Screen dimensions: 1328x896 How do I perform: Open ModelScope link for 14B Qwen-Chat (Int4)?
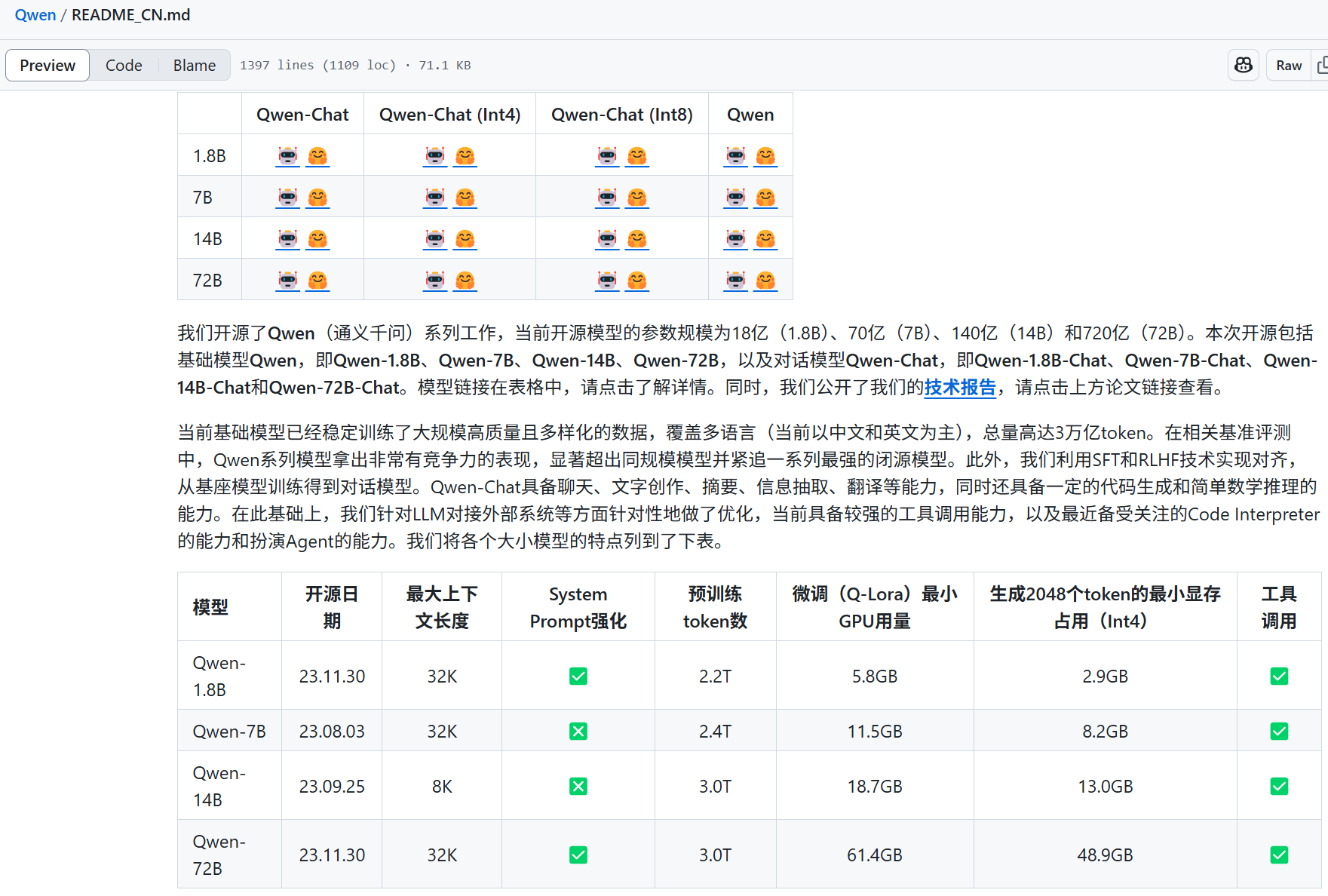click(435, 239)
